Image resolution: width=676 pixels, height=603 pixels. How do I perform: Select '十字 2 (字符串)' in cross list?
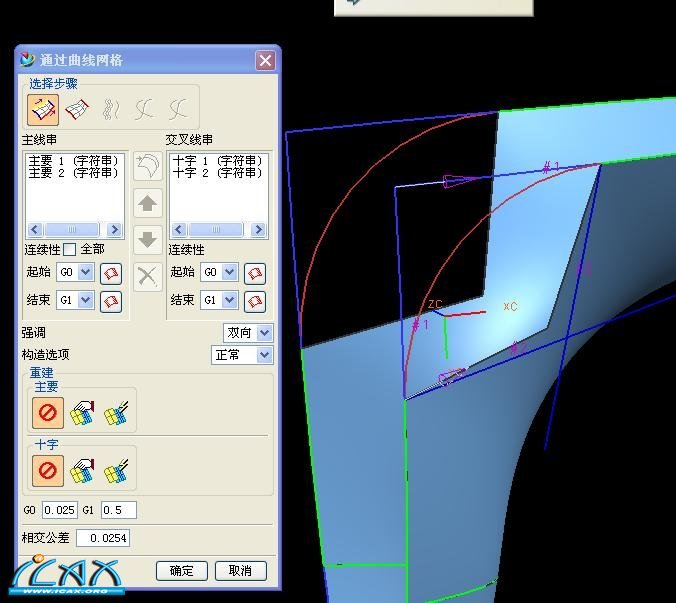pyautogui.click(x=217, y=173)
